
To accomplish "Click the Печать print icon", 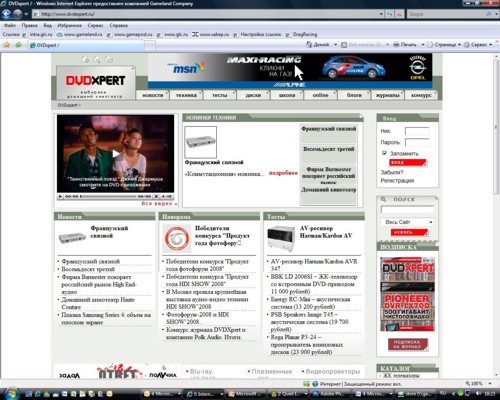I will click(405, 45).
